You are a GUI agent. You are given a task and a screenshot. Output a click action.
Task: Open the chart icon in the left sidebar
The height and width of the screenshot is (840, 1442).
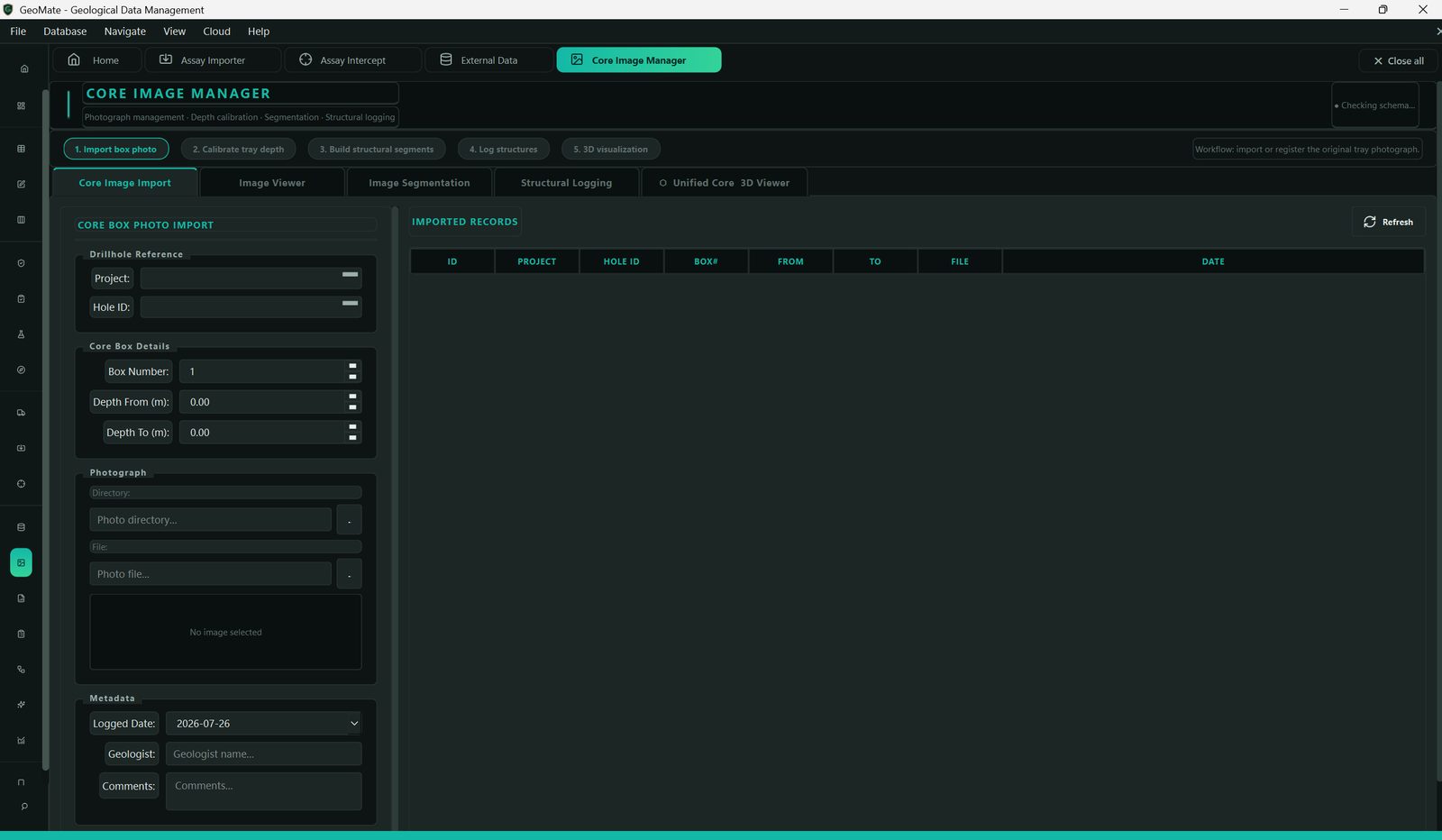pyautogui.click(x=21, y=741)
